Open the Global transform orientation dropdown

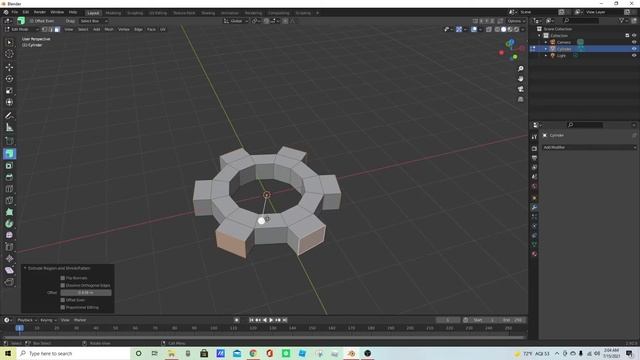point(236,21)
